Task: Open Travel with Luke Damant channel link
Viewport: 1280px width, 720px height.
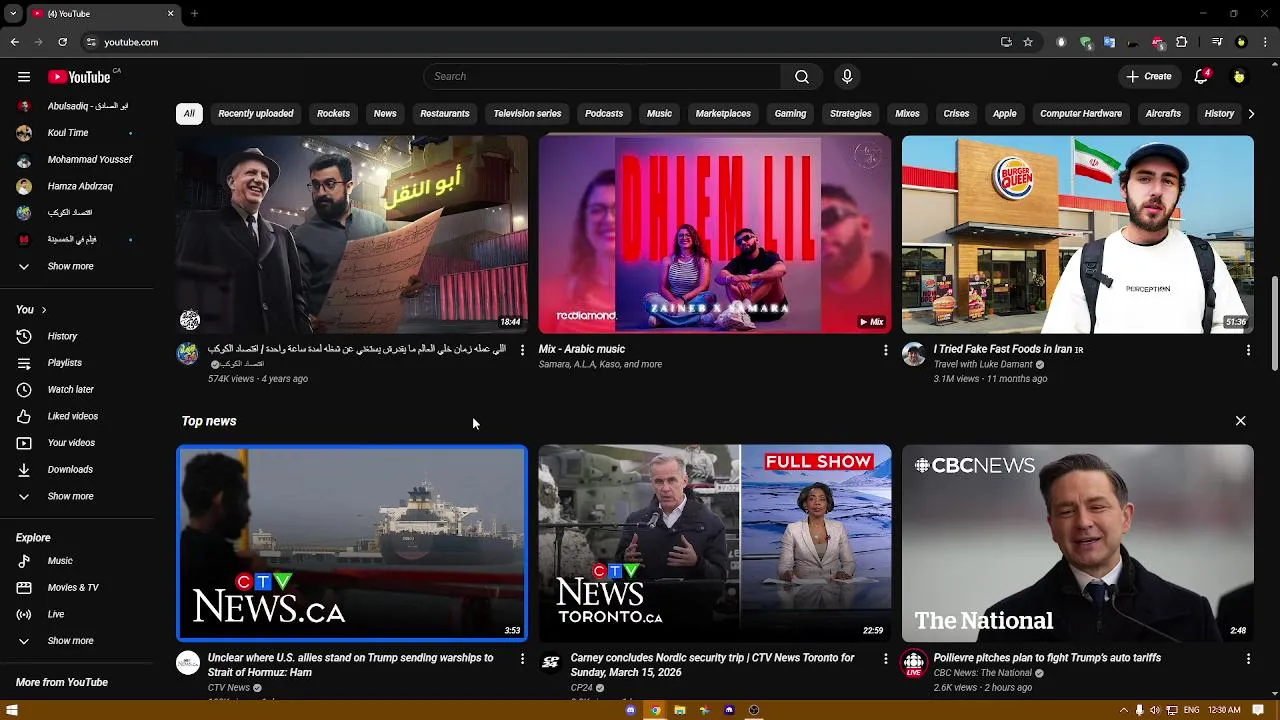Action: coord(983,364)
